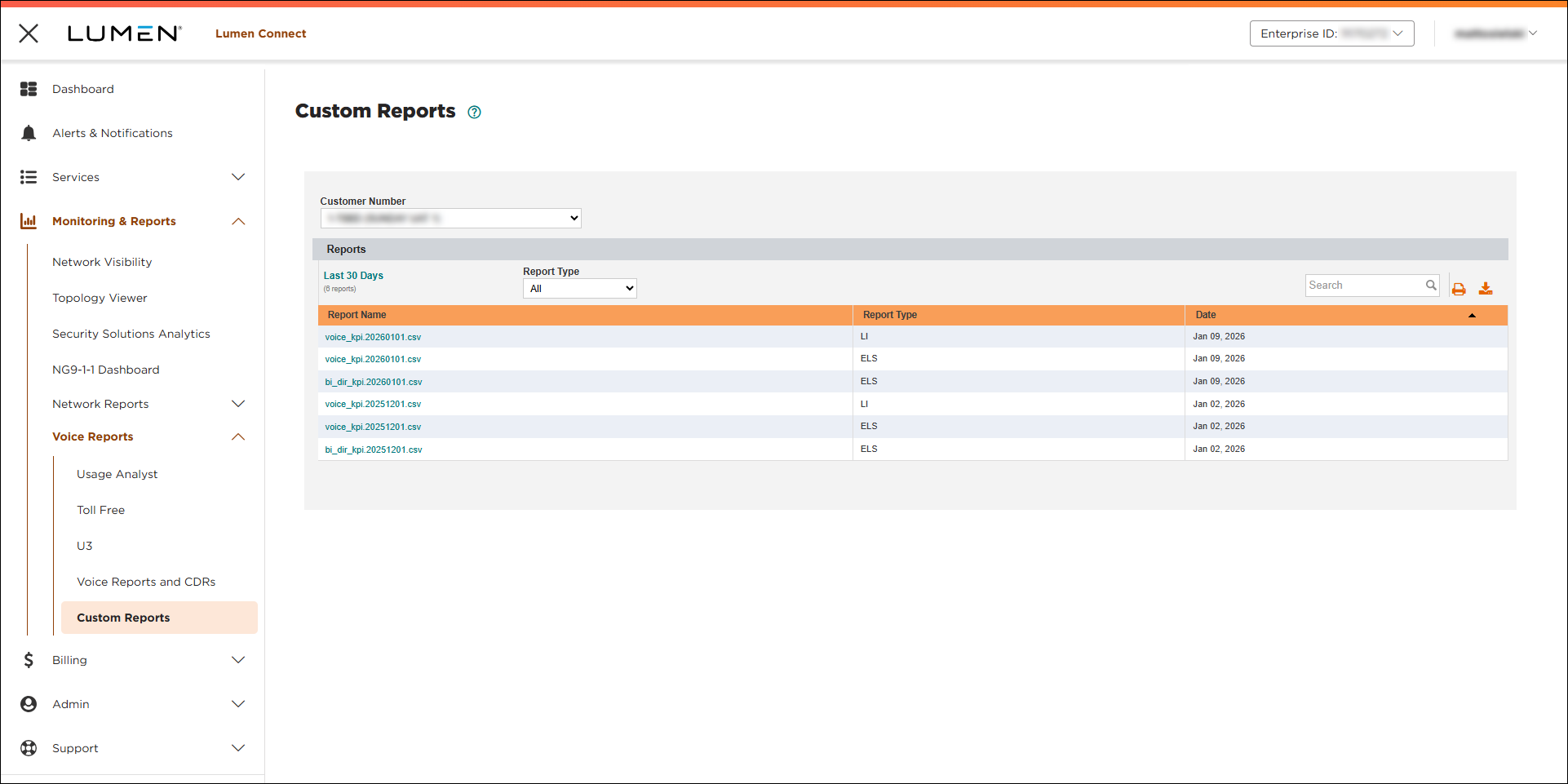Open the Billing dollar icon
Image resolution: width=1568 pixels, height=784 pixels.
click(29, 659)
